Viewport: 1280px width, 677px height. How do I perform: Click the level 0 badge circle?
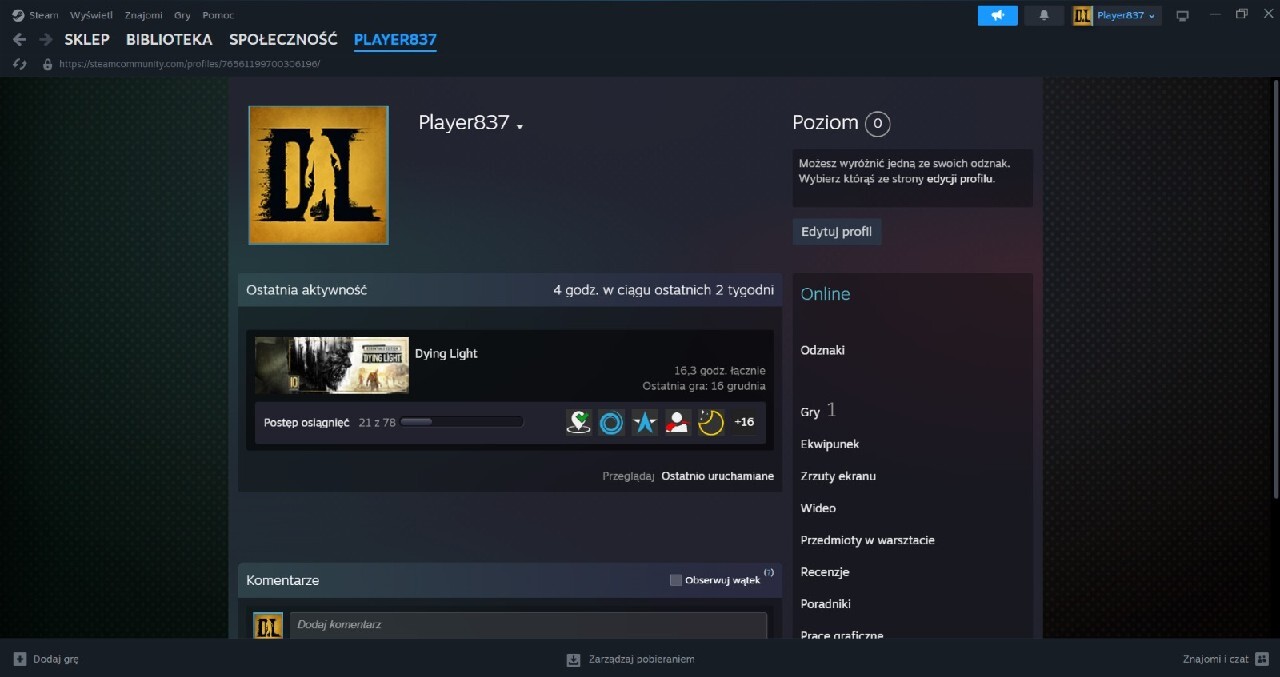pos(877,123)
